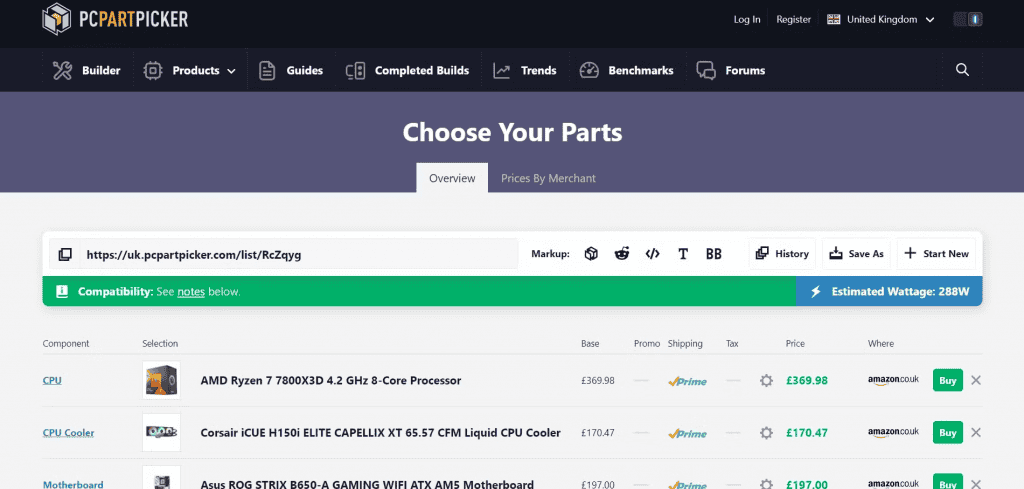Select the BBCode markup icon
Screen dimensions: 1024x489
click(714, 254)
